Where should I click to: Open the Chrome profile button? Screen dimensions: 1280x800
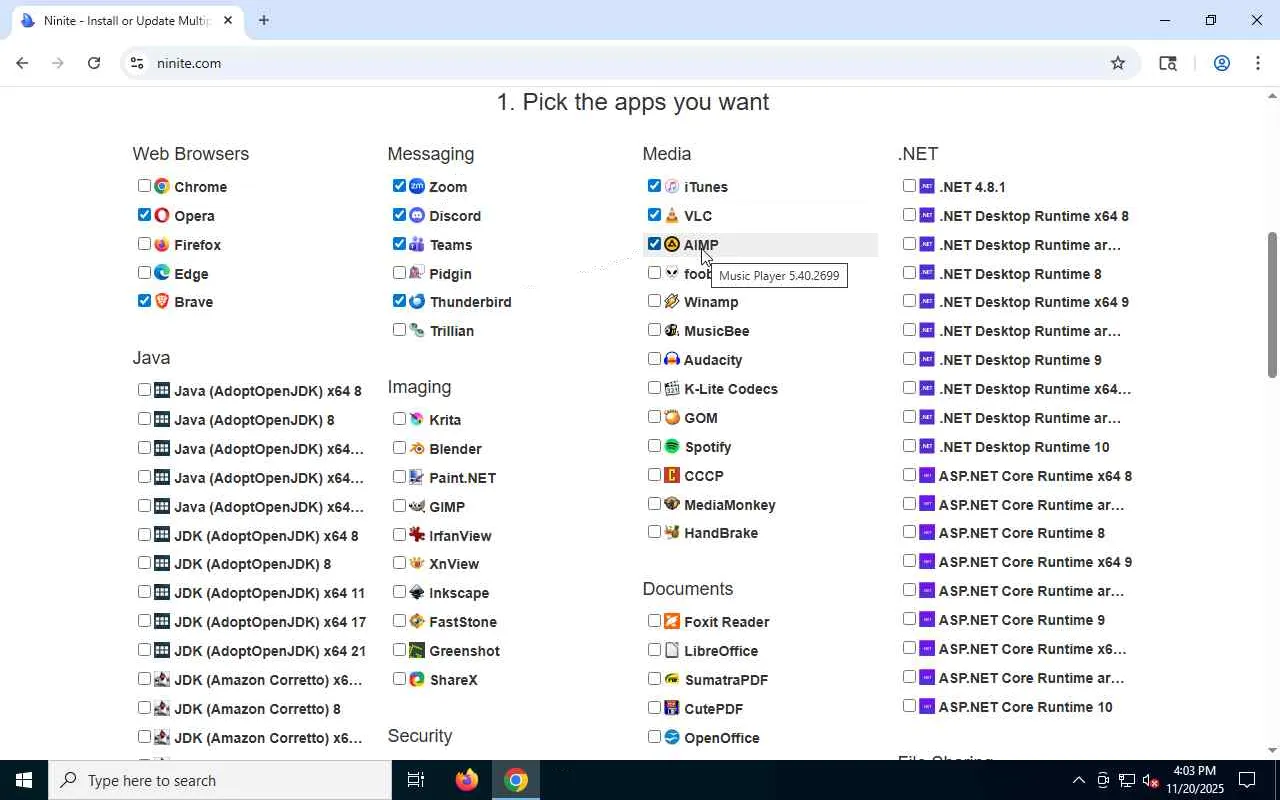1221,63
